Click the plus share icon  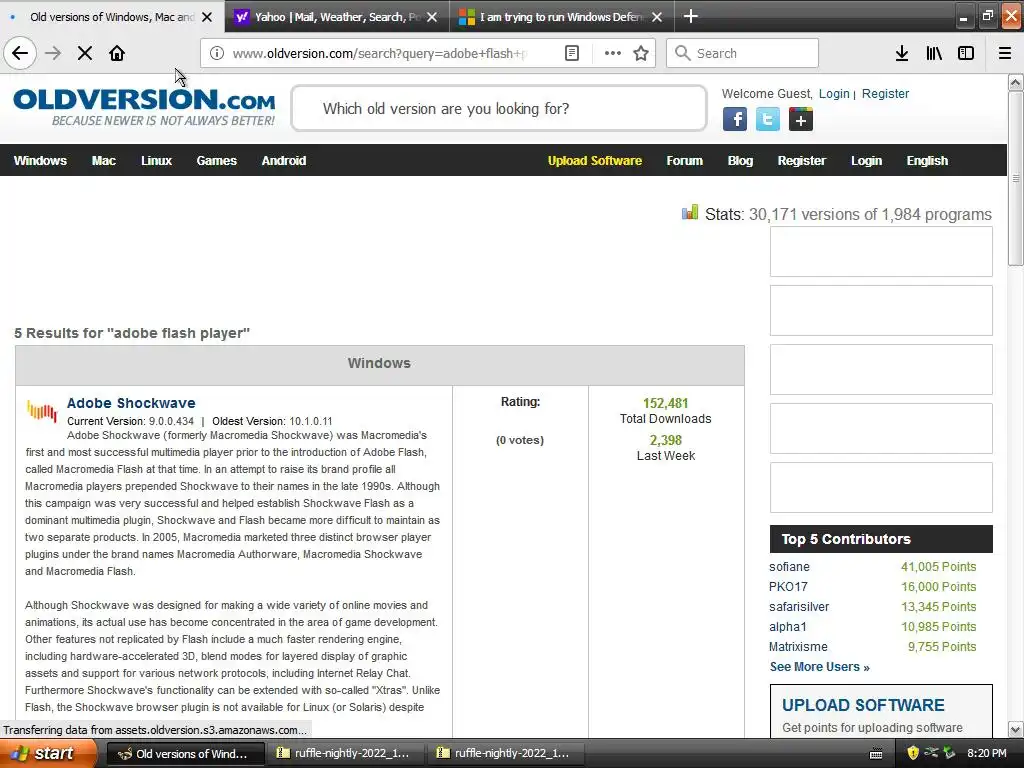point(801,119)
